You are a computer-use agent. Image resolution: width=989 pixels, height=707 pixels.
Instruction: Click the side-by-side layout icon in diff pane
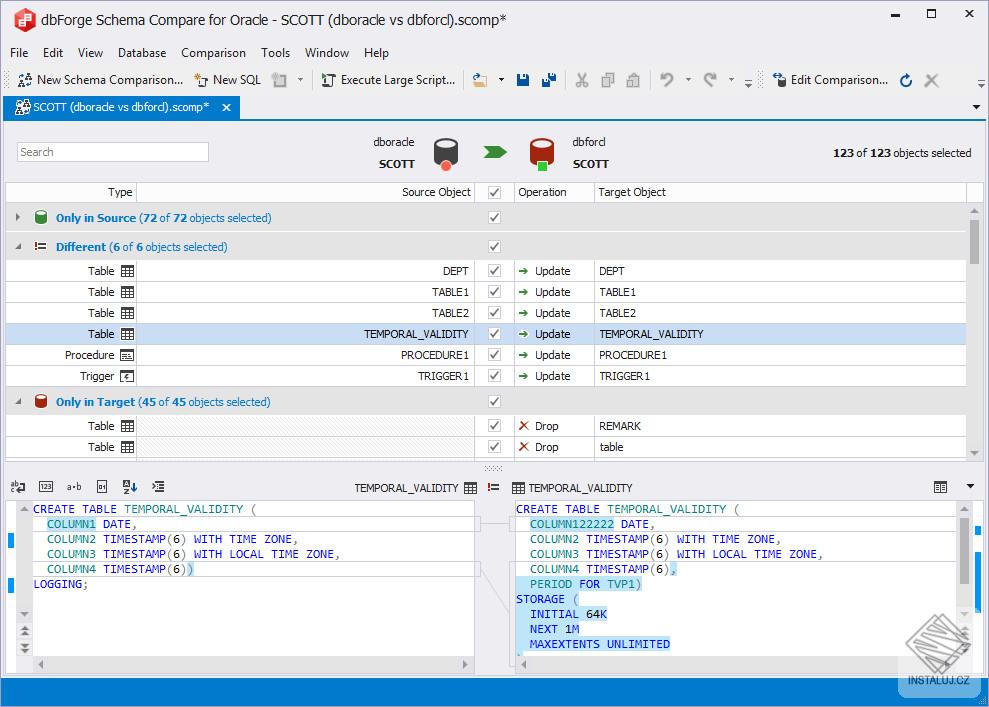(x=940, y=487)
